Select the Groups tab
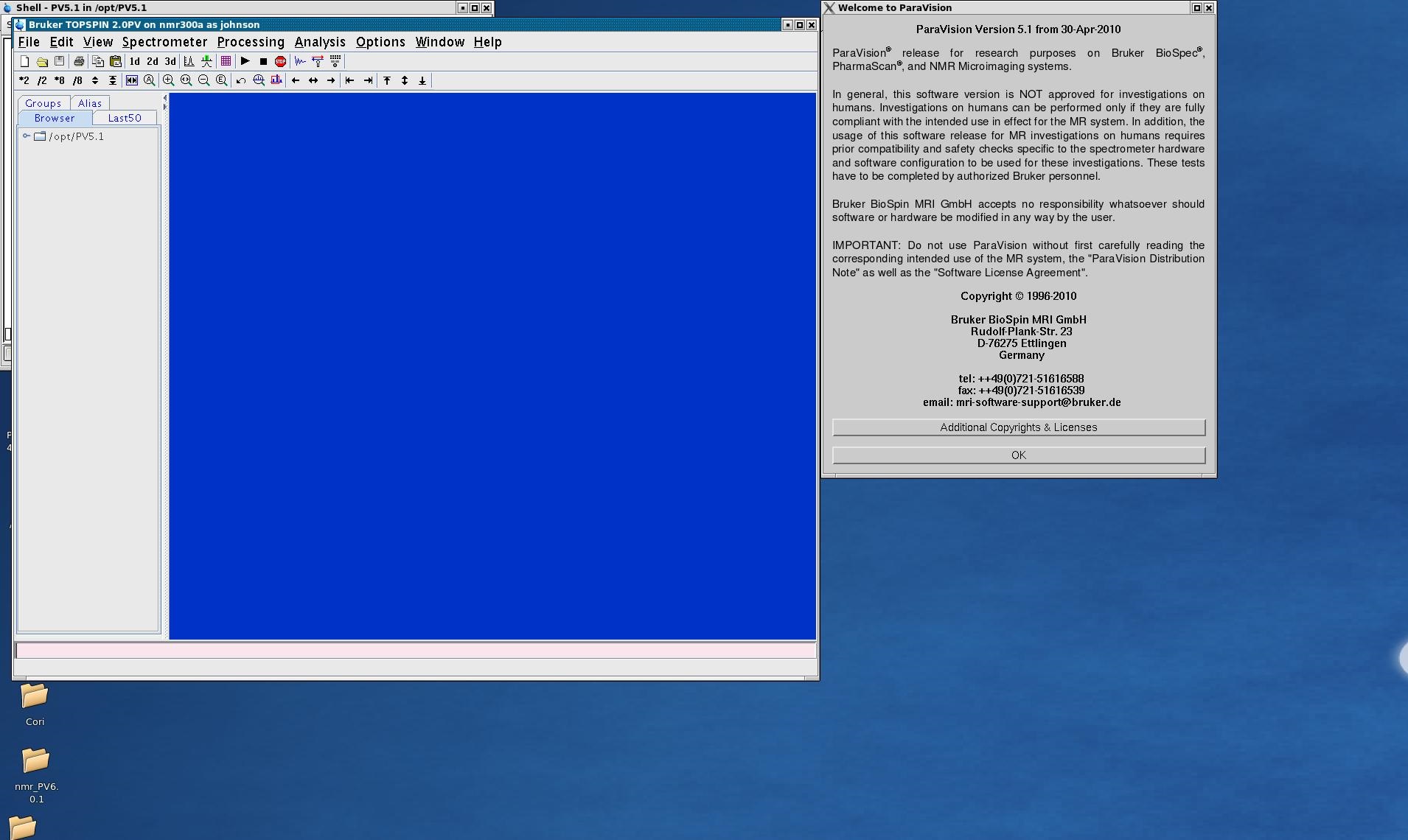Viewport: 1408px width, 840px height. 43,103
